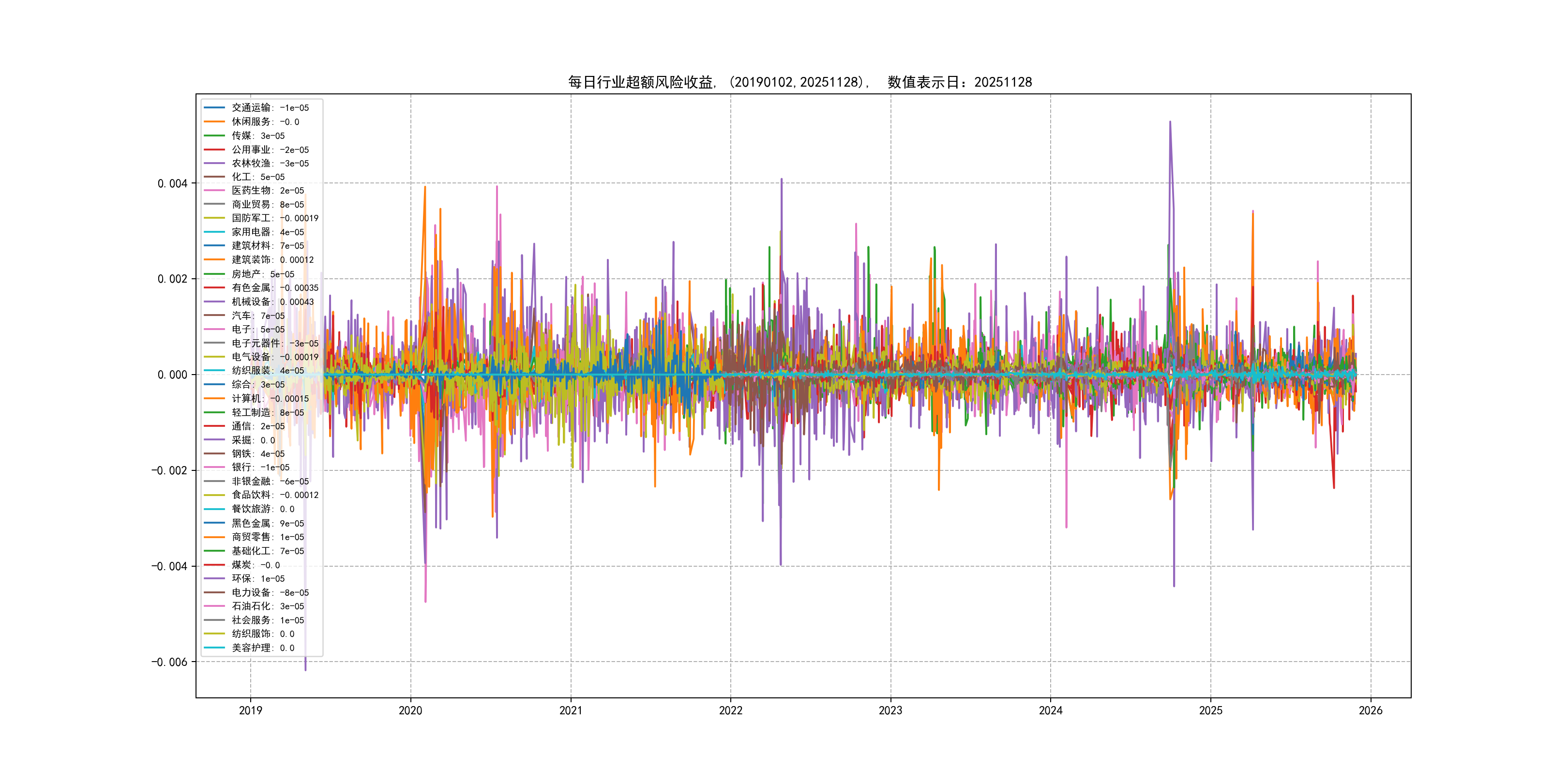Select the 有色金属 legend entry
Screen dimensions: 1568x784
pos(274,288)
